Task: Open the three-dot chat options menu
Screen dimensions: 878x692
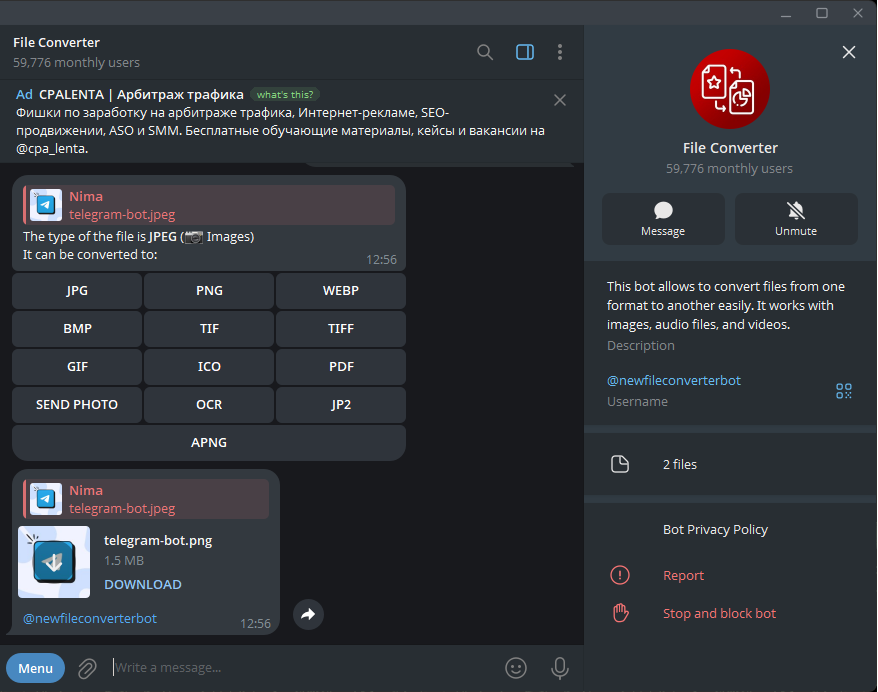Action: coord(560,52)
